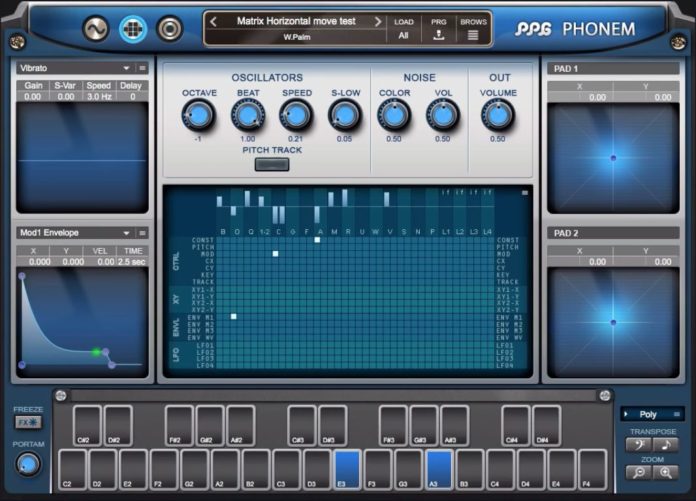The height and width of the screenshot is (501, 696).
Task: Go to the next preset arrow
Action: pyautogui.click(x=377, y=21)
